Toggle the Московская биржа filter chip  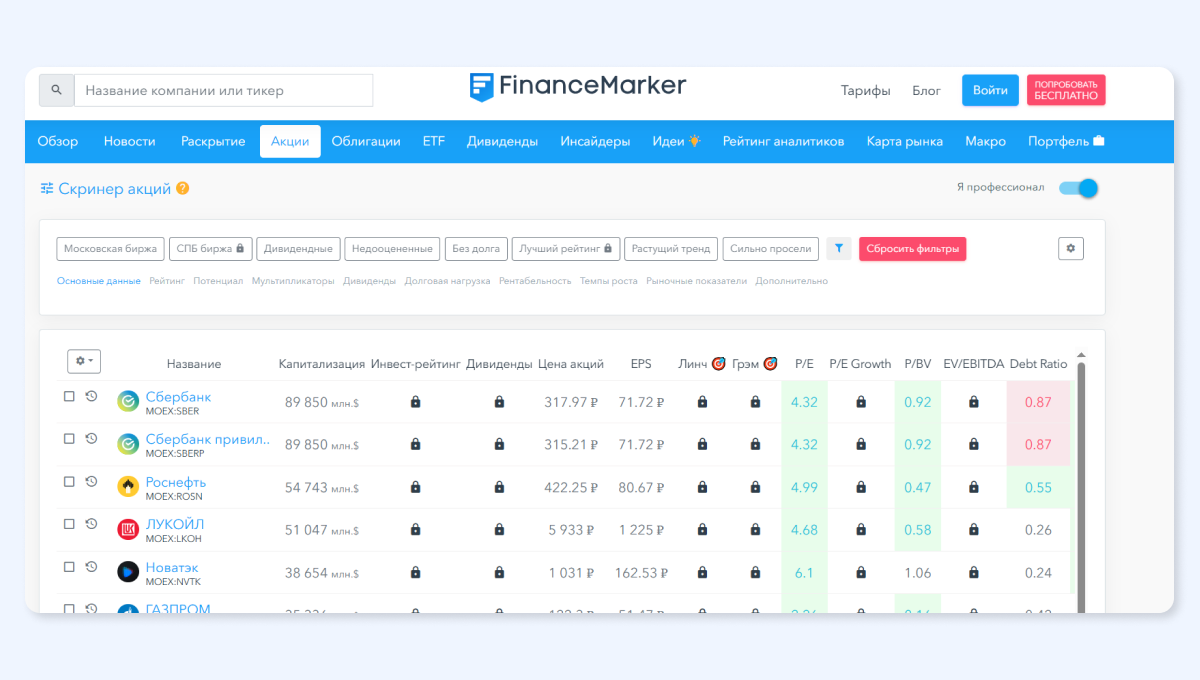[110, 249]
